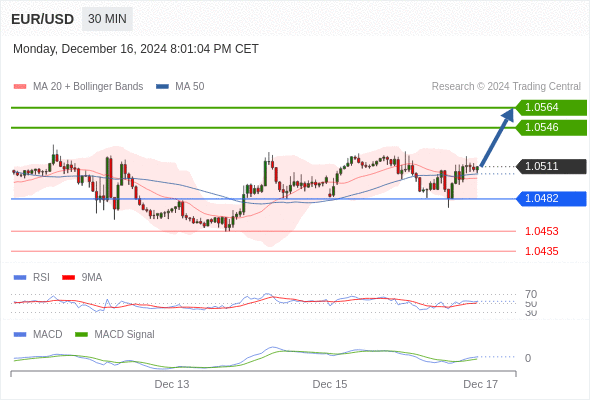Click the Monday December 16 timestamp text
Image resolution: width=590 pixels, height=400 pixels.
tap(136, 49)
